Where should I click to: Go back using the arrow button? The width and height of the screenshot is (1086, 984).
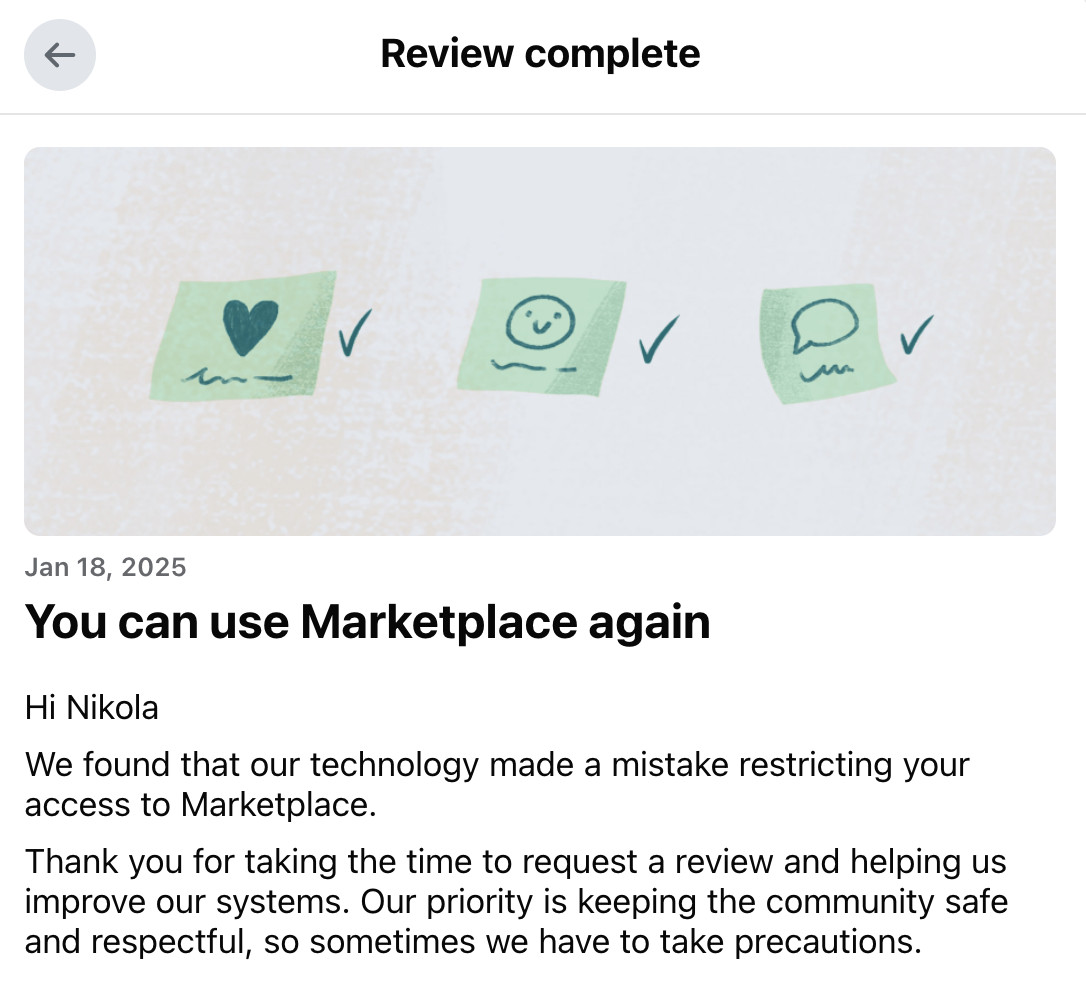tap(60, 55)
